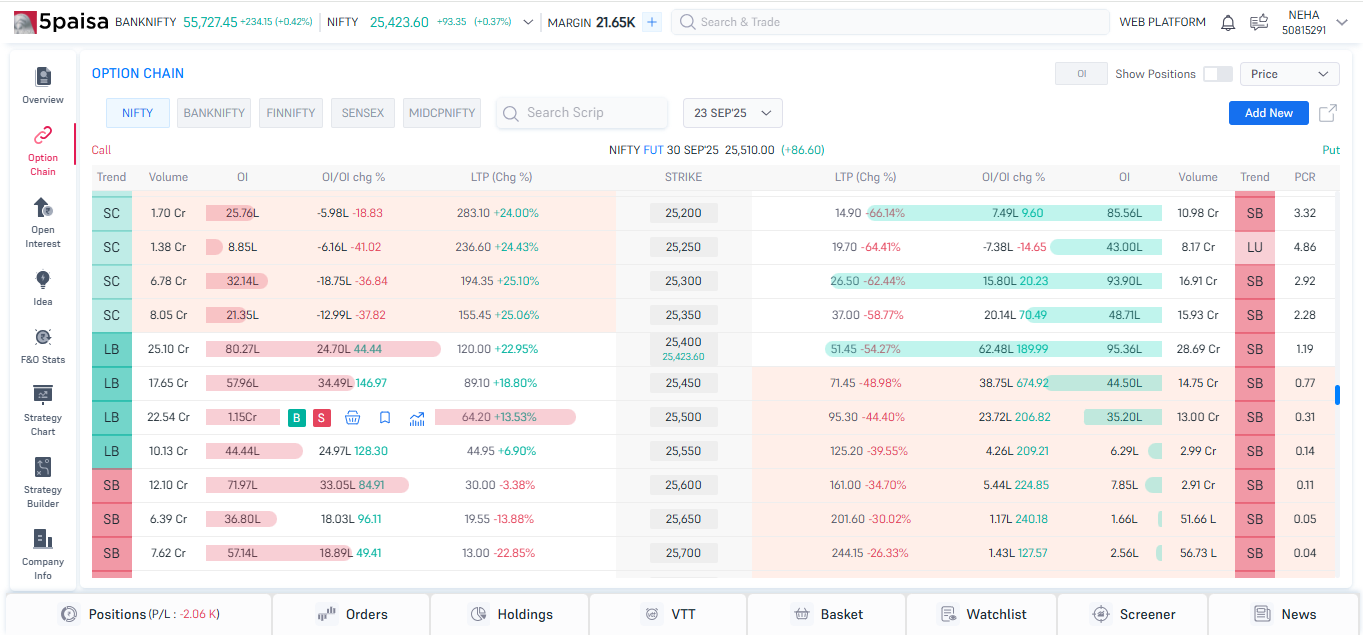Open chart icon for 25,500 call
The height and width of the screenshot is (635, 1363).
coord(417,418)
